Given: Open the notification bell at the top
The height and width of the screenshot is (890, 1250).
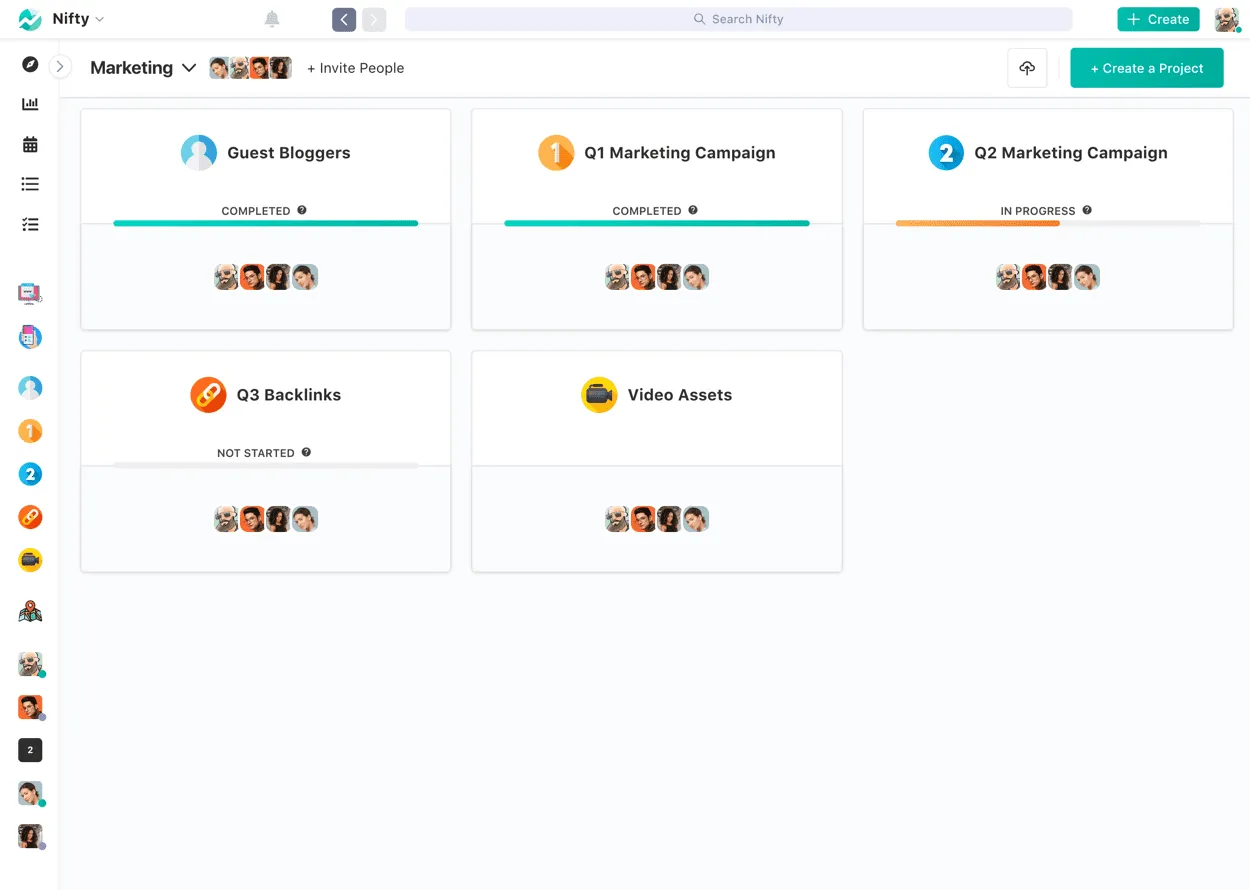Looking at the screenshot, I should (271, 18).
